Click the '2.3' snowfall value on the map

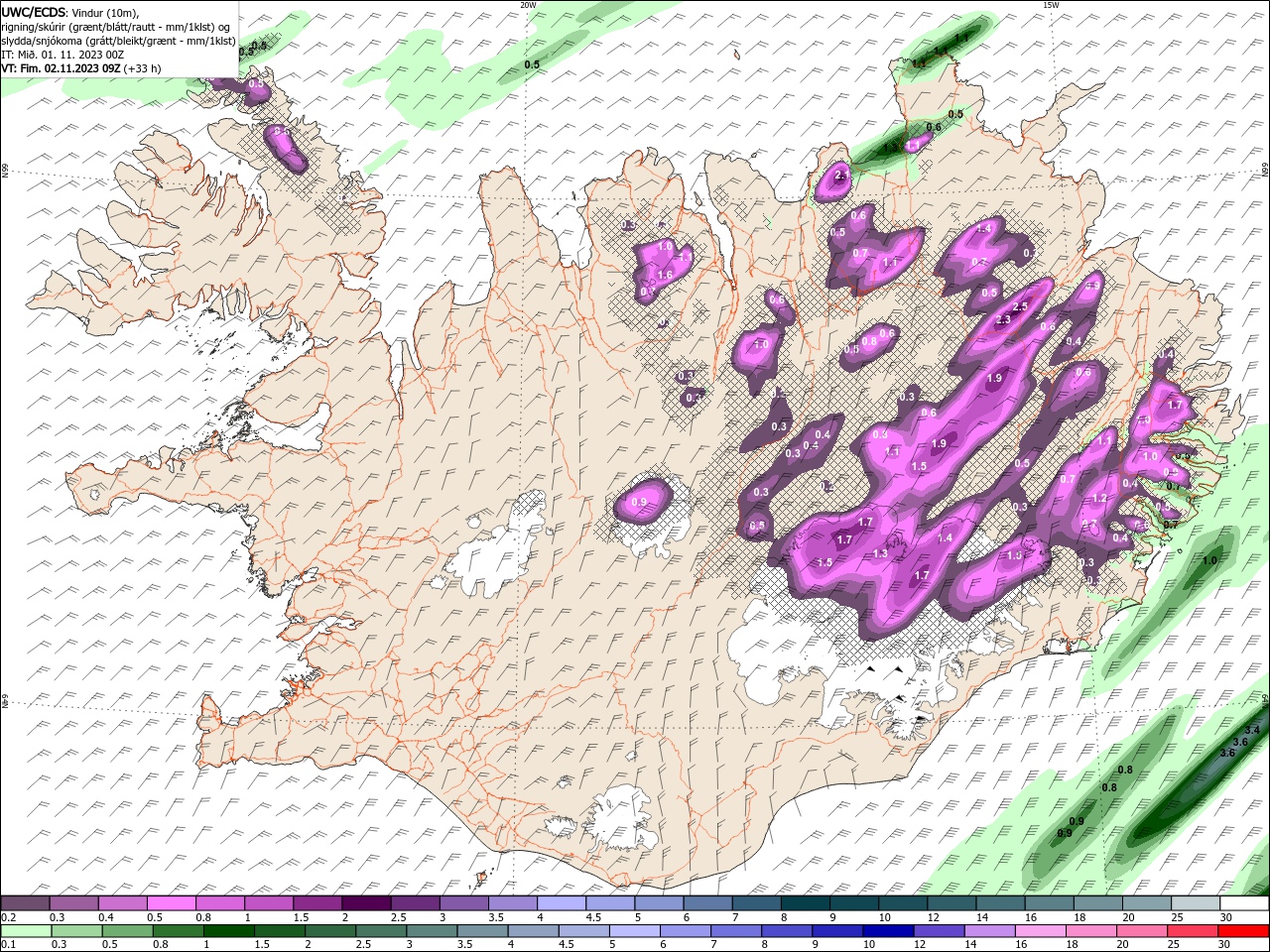click(x=1003, y=319)
